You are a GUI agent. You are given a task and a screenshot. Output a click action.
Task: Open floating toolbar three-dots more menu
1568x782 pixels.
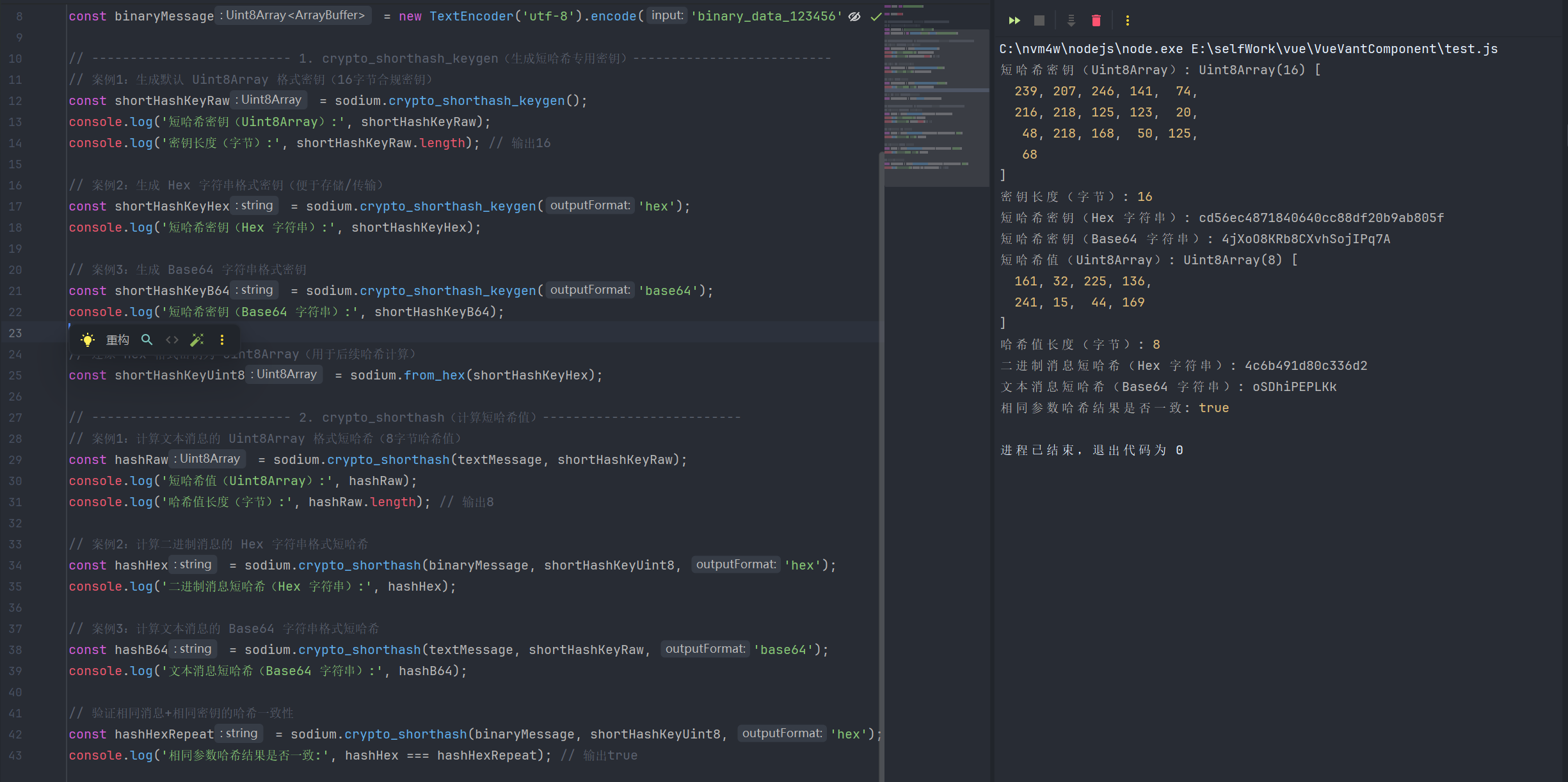pos(222,340)
